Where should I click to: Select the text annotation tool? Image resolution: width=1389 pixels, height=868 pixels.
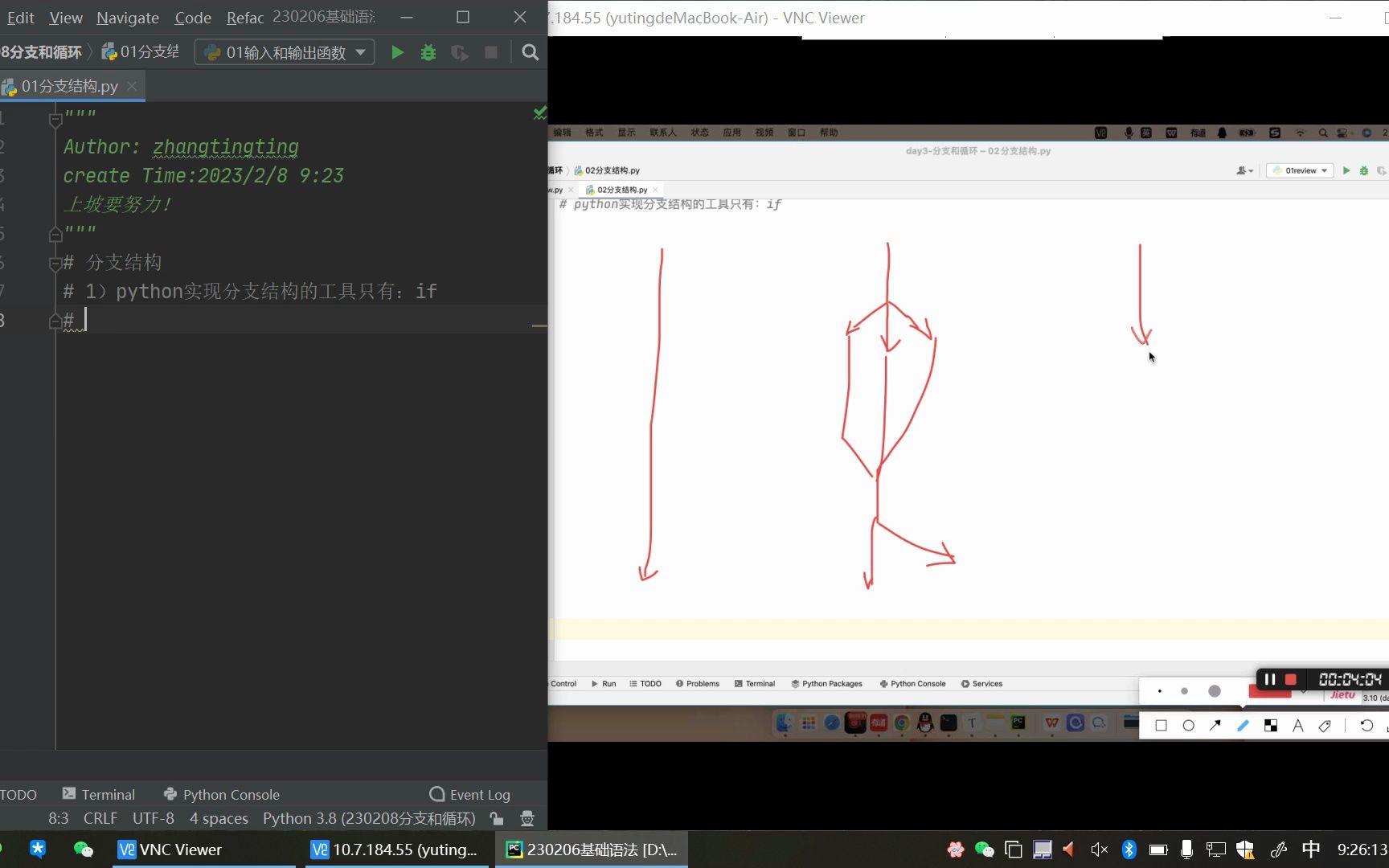coord(1297,726)
